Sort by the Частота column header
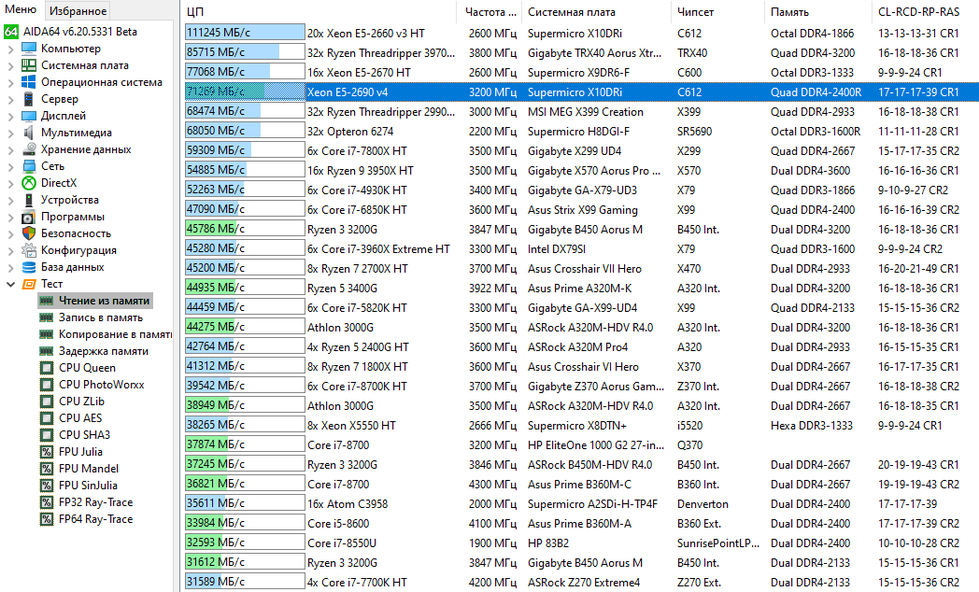 pos(490,12)
